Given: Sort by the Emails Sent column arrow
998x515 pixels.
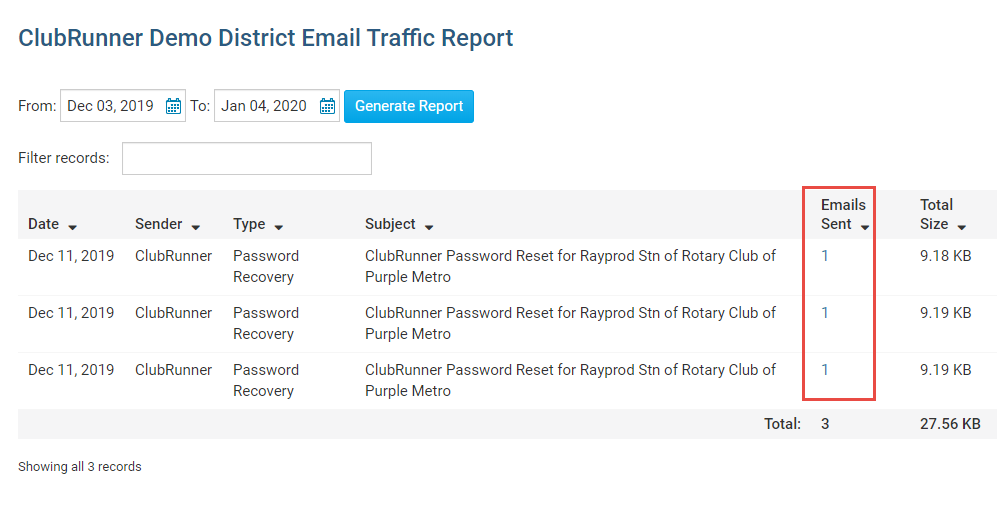Looking at the screenshot, I should pyautogui.click(x=865, y=227).
